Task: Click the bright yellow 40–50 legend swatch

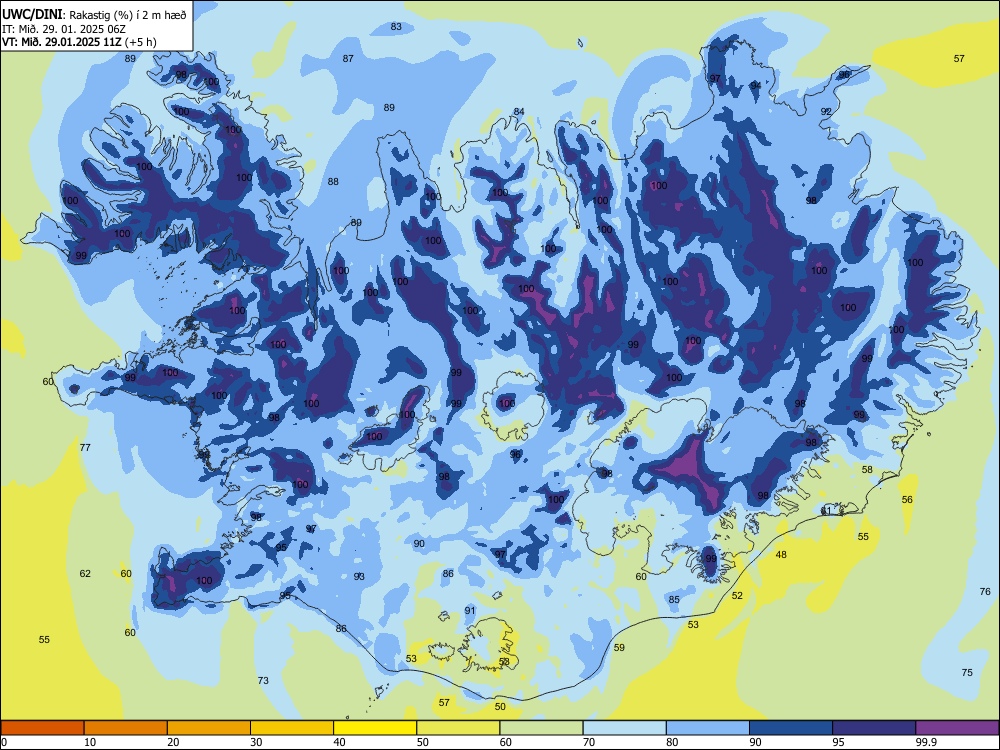Action: tap(375, 728)
